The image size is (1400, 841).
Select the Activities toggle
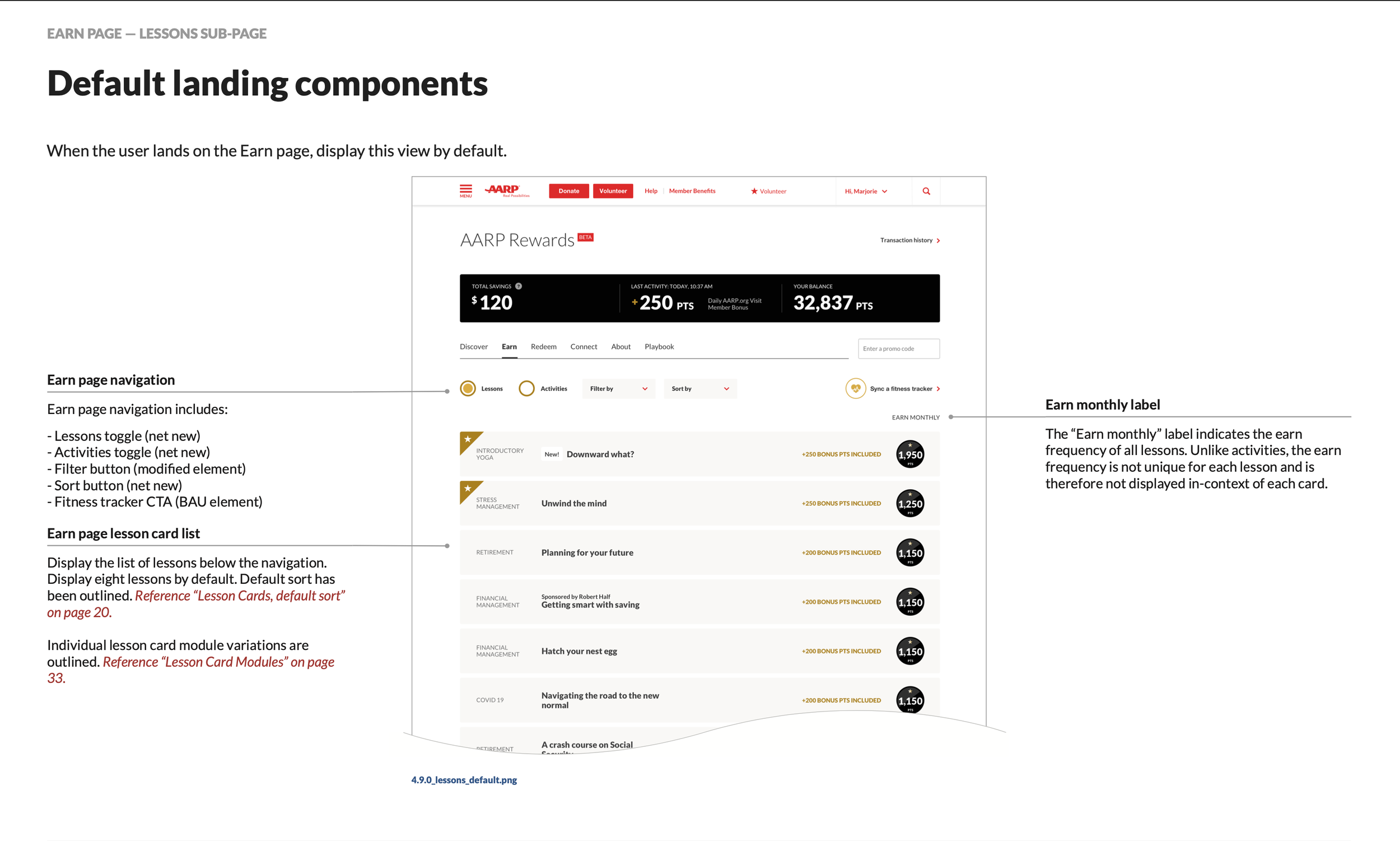543,389
